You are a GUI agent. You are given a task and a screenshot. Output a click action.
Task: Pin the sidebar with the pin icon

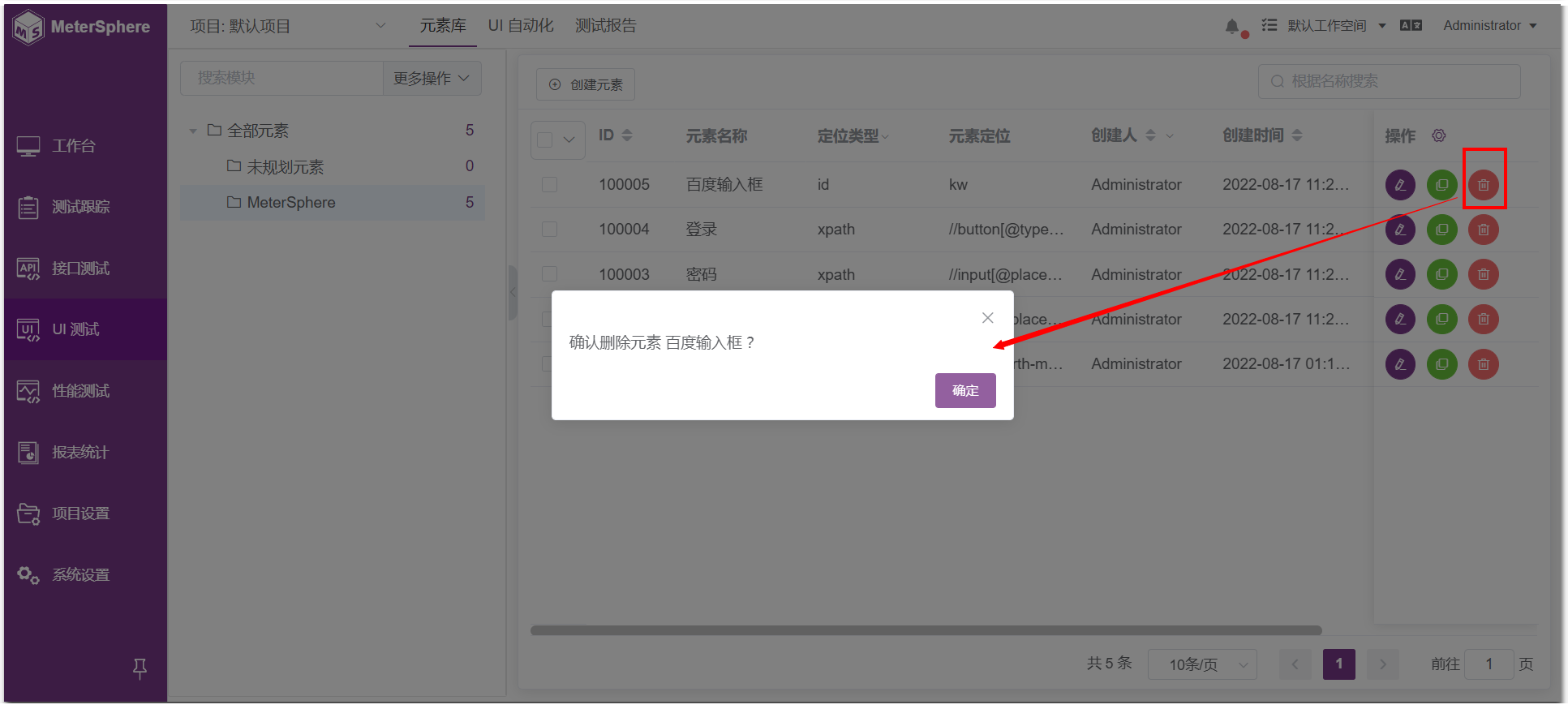click(140, 668)
